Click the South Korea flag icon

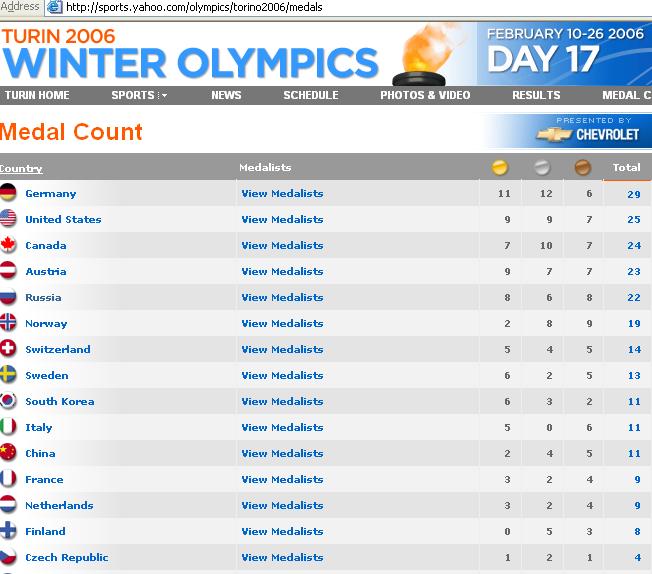click(x=8, y=401)
